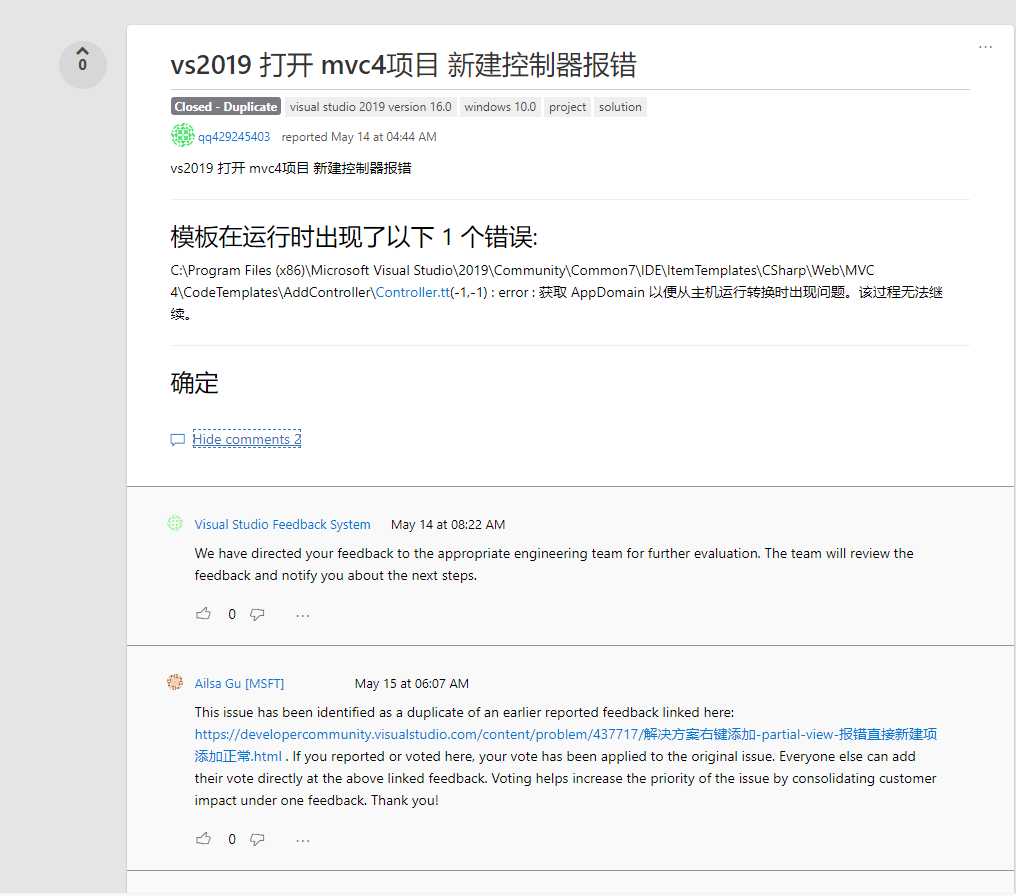1016x896 pixels.
Task: Click the 'May 14 at 08:22 AM' timestamp
Action: point(448,524)
